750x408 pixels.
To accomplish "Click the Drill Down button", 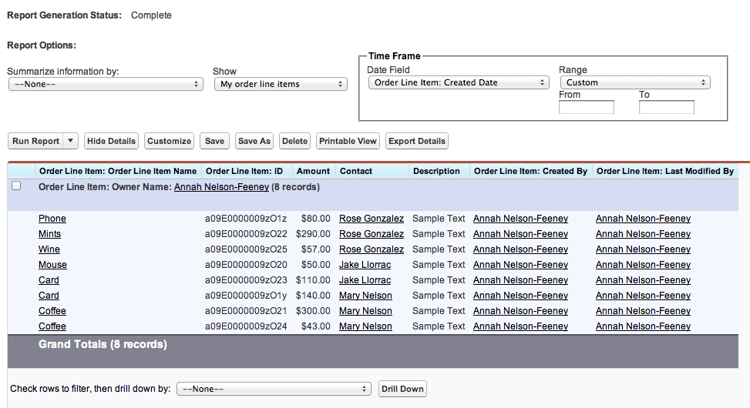I will pyautogui.click(x=403, y=389).
